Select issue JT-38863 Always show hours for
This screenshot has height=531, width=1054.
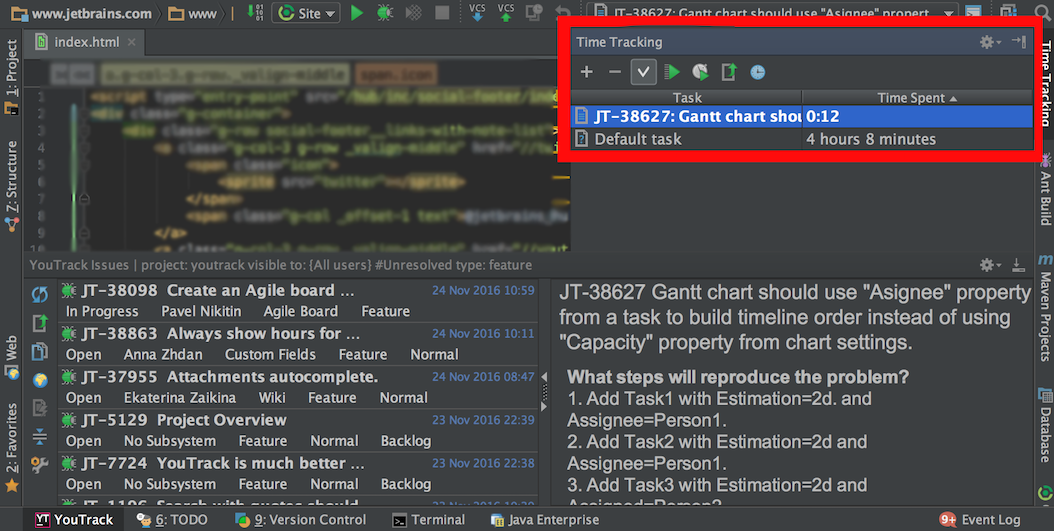[298, 343]
